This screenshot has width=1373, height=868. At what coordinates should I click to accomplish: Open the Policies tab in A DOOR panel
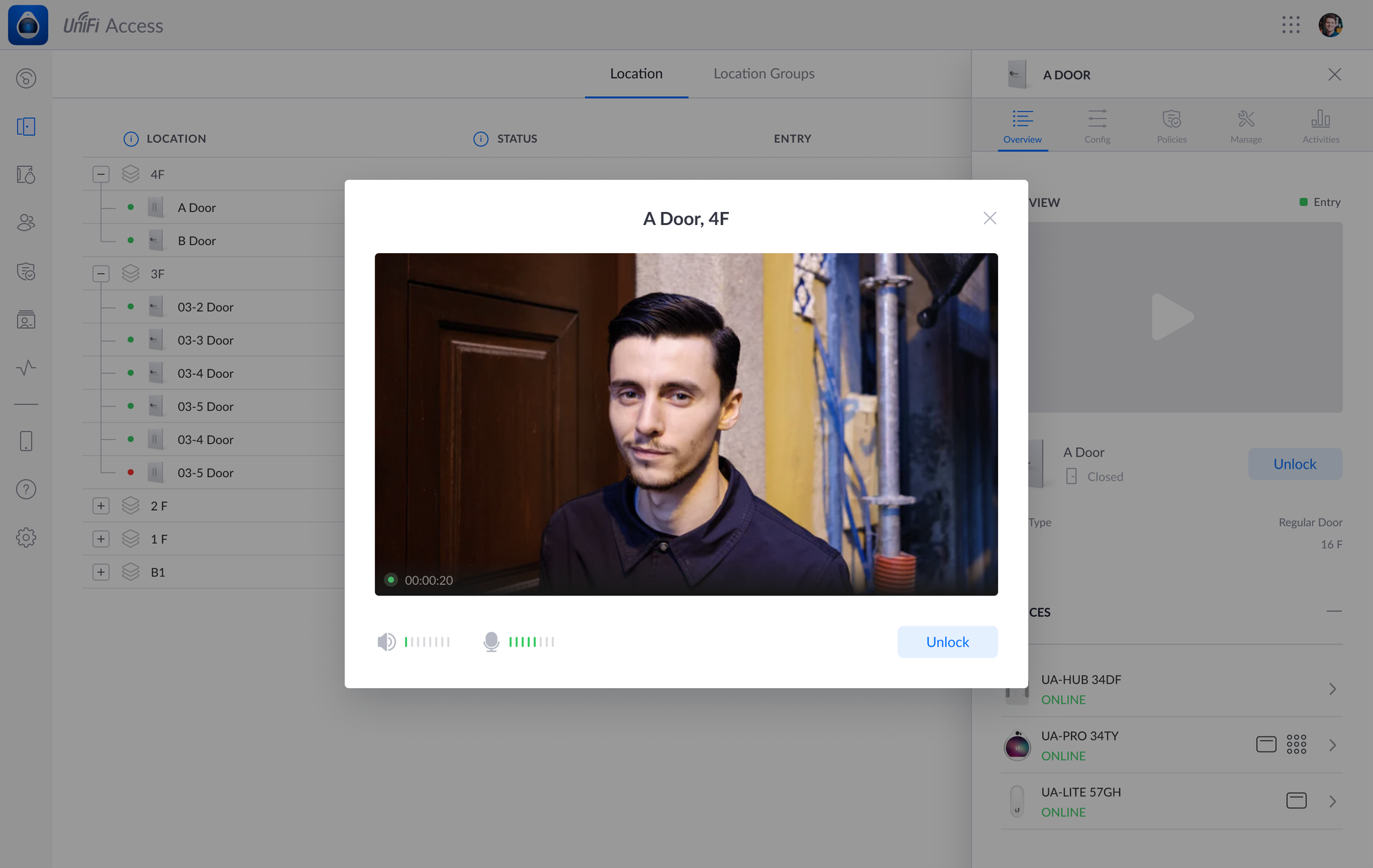click(x=1171, y=126)
